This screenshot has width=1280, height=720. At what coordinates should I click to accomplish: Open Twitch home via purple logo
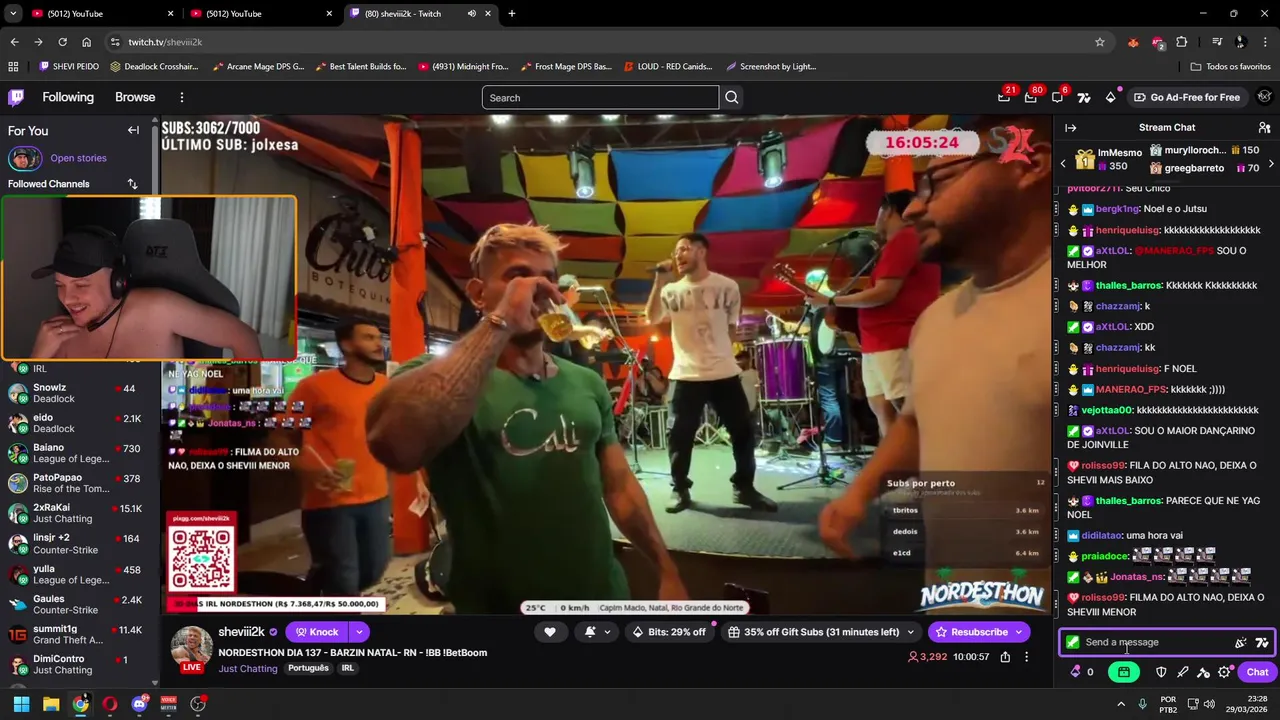16,97
